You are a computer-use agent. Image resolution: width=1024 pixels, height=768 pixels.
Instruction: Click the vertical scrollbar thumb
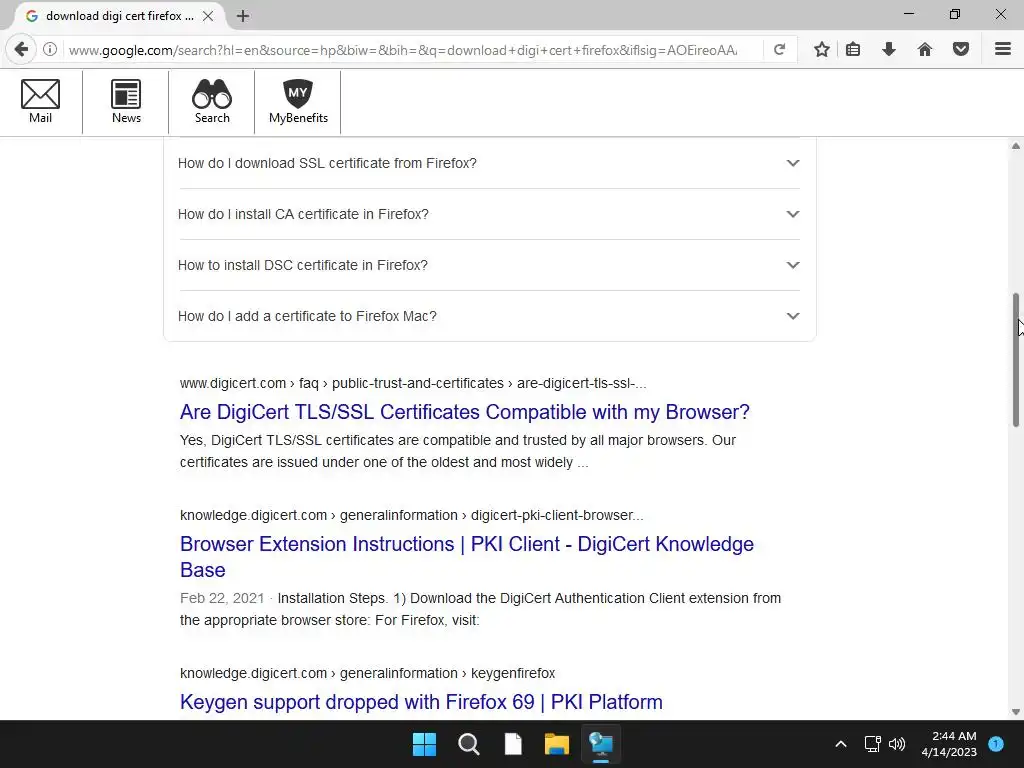point(1016,360)
